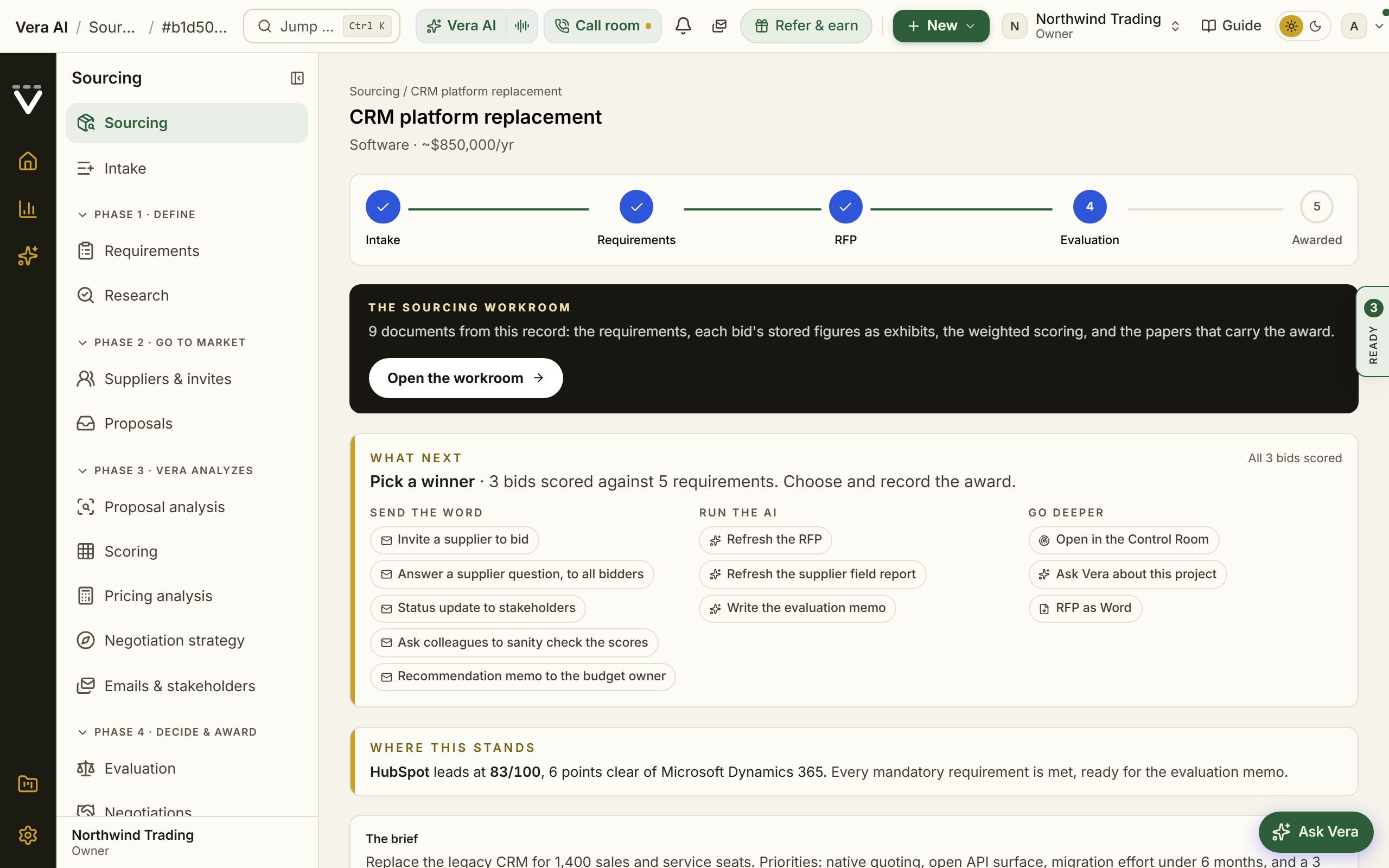Click the Evaluation step 4 circle
This screenshot has width=1389, height=868.
tap(1089, 207)
